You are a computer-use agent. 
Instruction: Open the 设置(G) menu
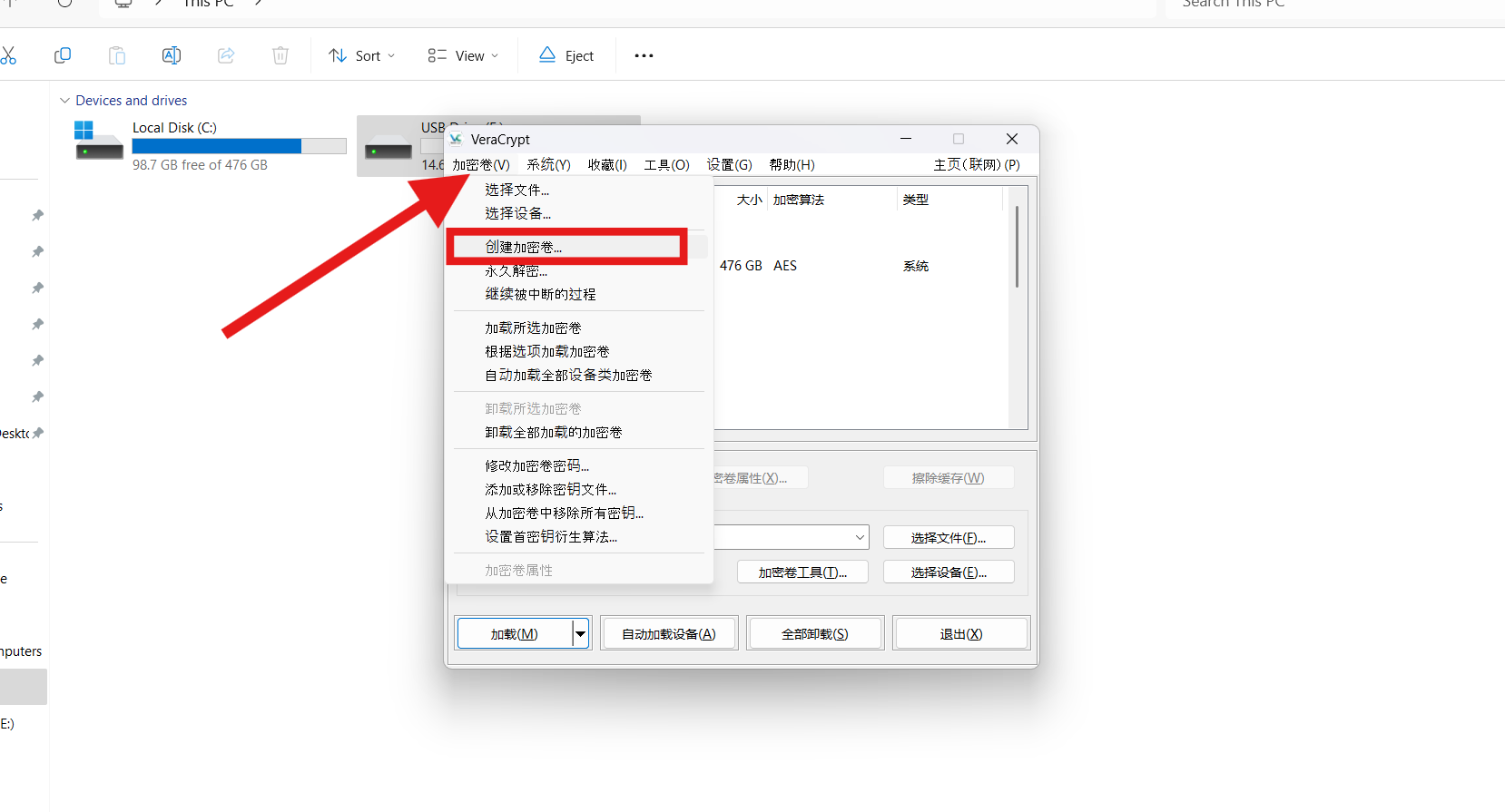point(730,164)
